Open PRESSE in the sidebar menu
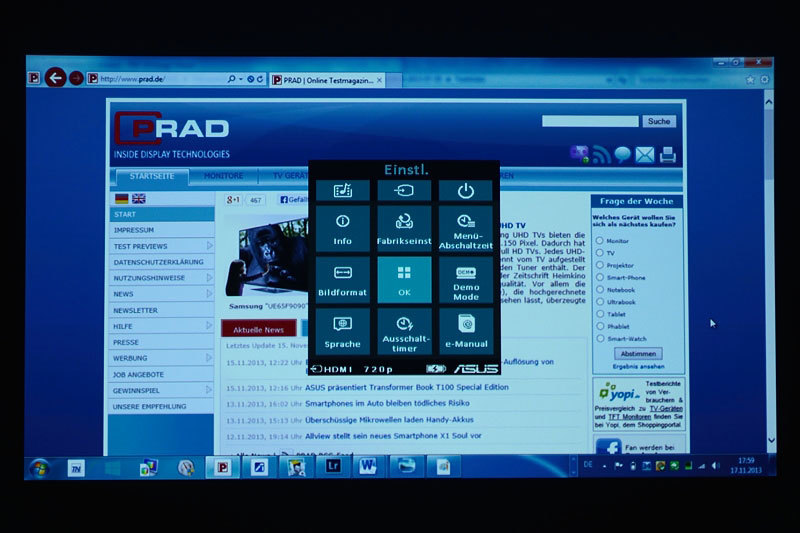This screenshot has width=800, height=533. pyautogui.click(x=126, y=342)
